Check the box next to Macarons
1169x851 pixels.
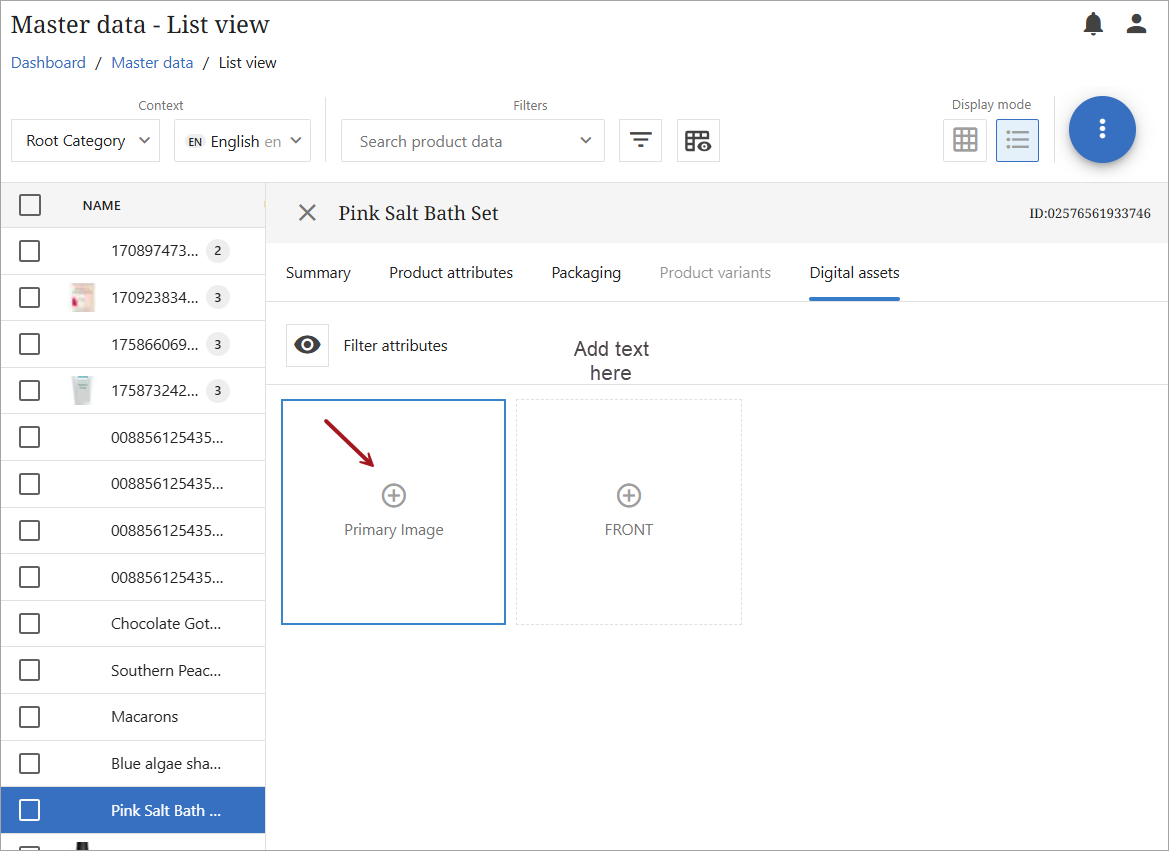click(x=30, y=717)
